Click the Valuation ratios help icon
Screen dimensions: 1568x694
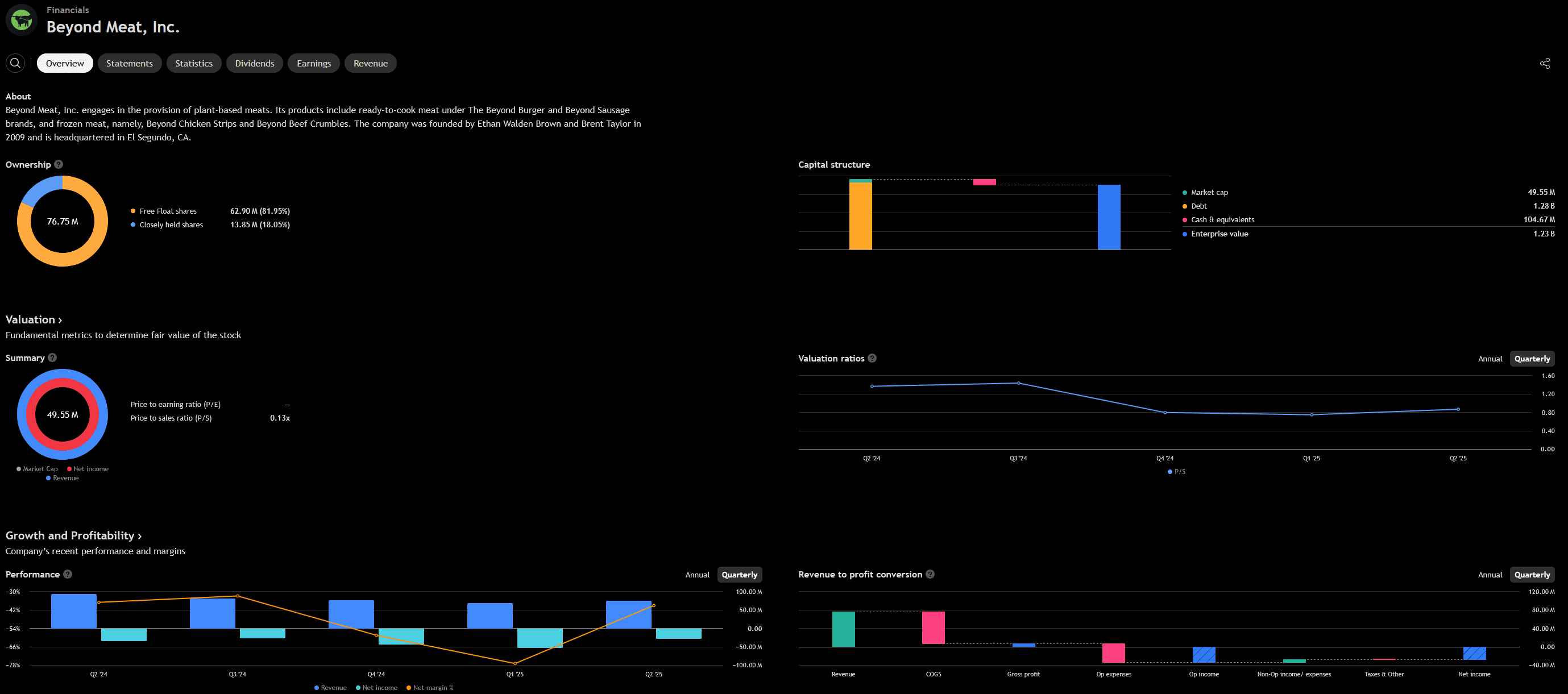pyautogui.click(x=872, y=359)
